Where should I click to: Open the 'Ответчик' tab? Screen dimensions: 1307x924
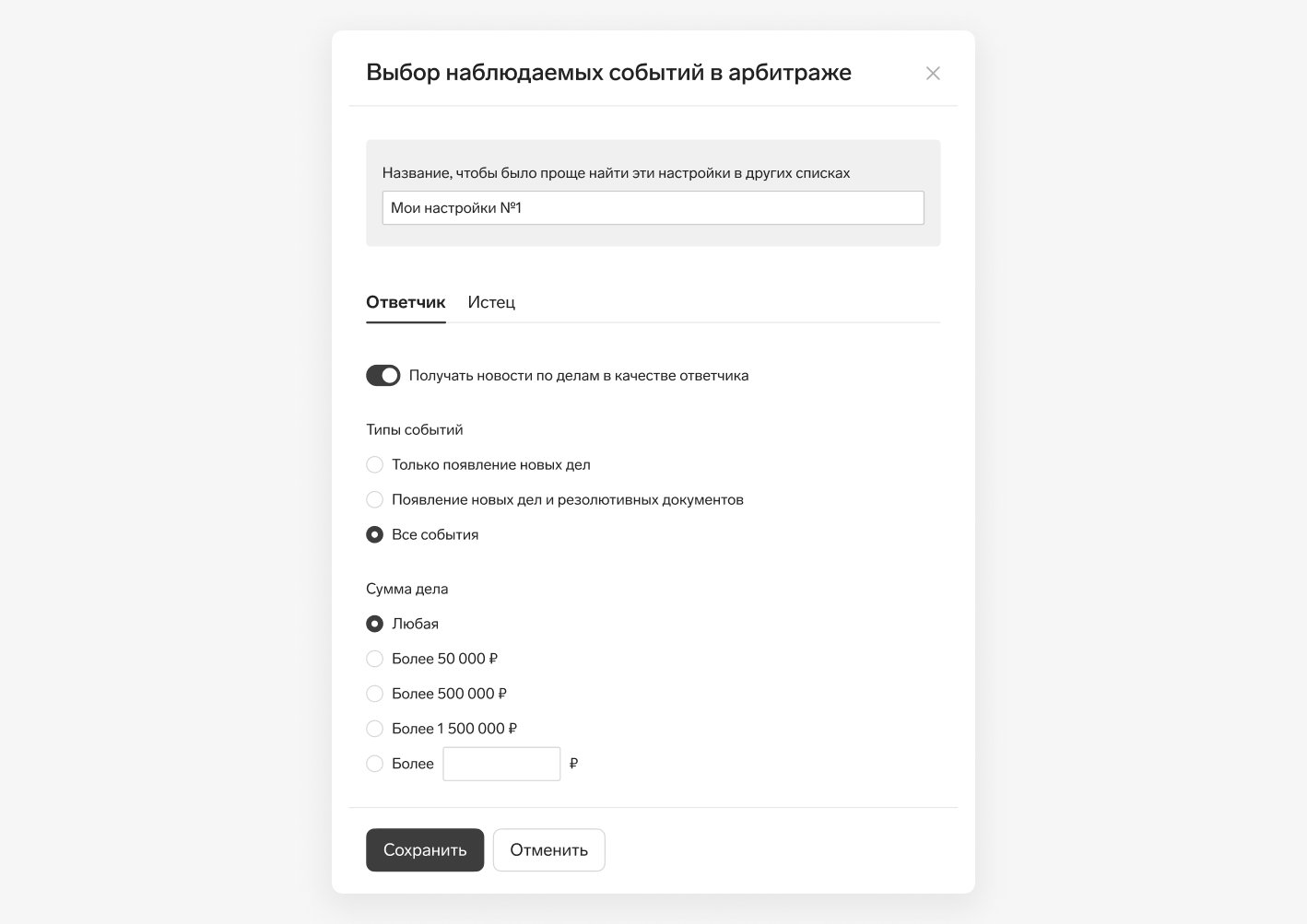point(406,302)
